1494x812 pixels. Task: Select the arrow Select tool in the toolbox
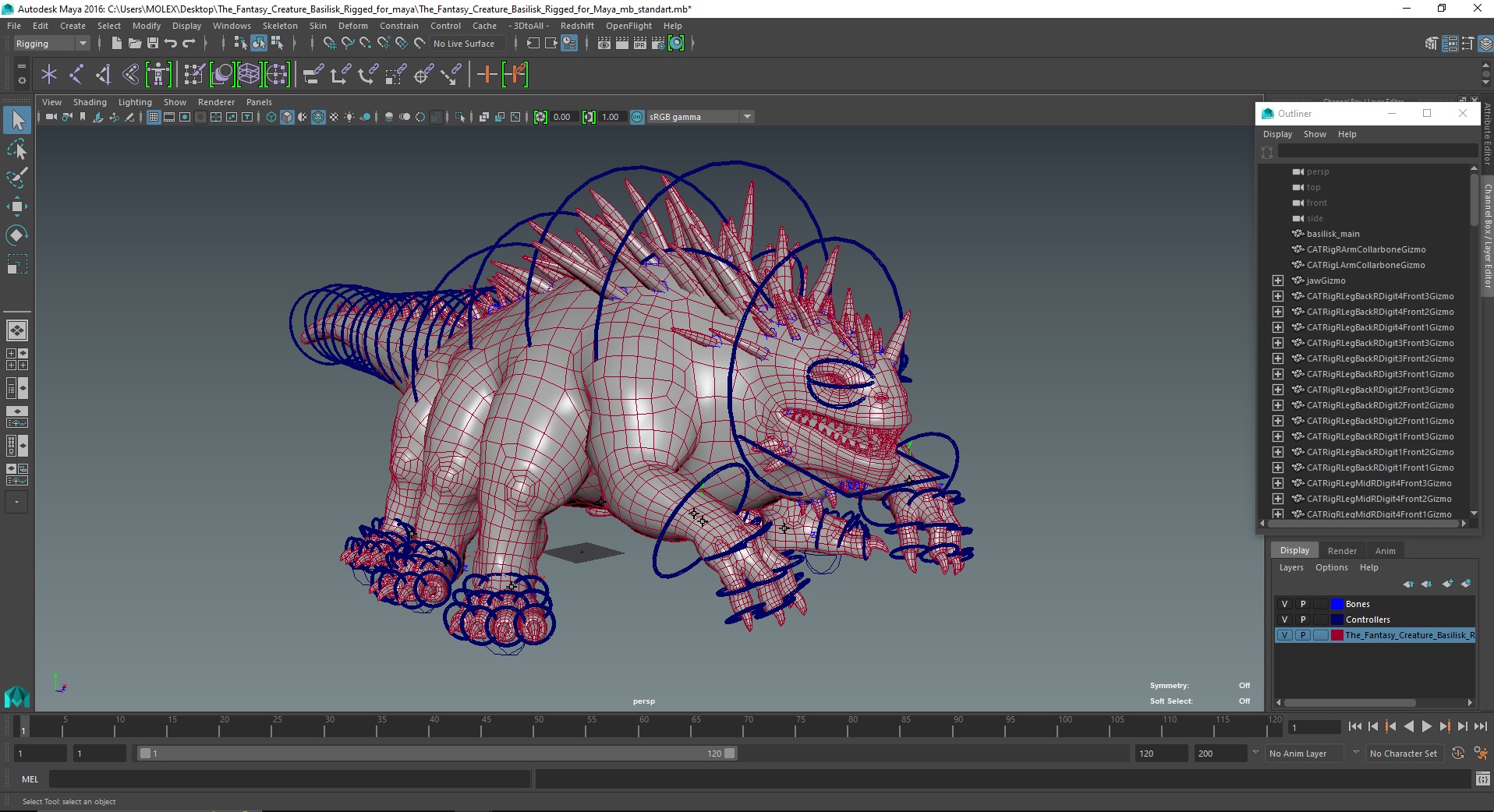[17, 120]
